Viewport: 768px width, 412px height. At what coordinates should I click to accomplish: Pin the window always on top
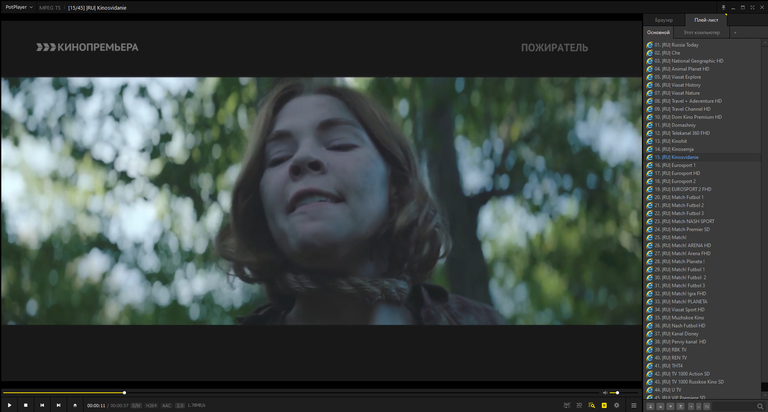click(723, 7)
